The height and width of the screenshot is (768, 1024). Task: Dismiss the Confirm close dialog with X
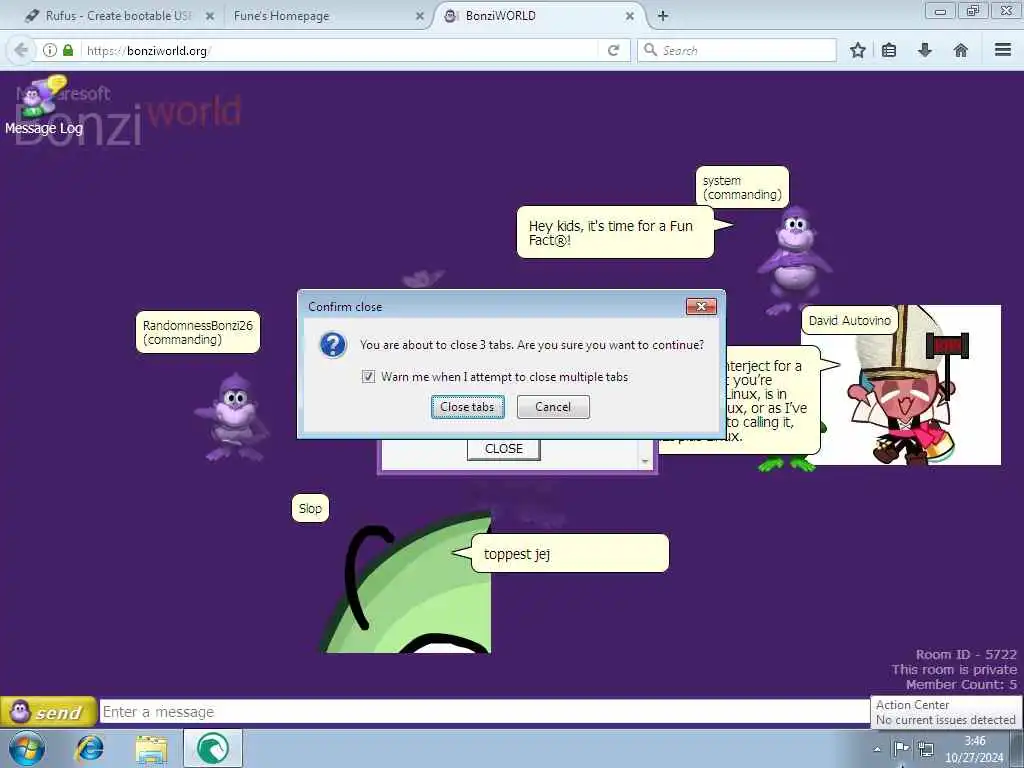click(701, 306)
